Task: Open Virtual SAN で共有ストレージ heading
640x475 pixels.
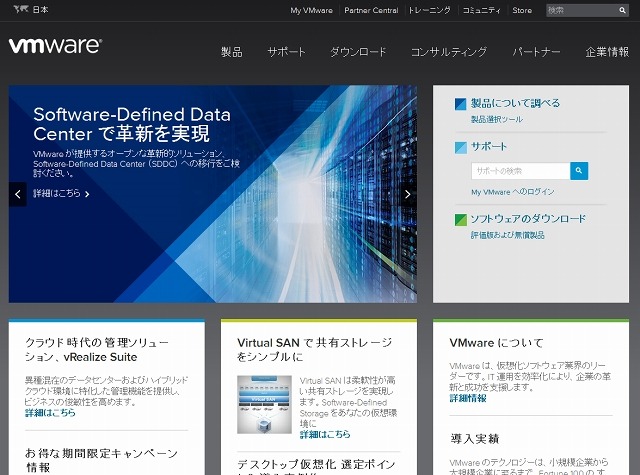Action: (x=315, y=350)
